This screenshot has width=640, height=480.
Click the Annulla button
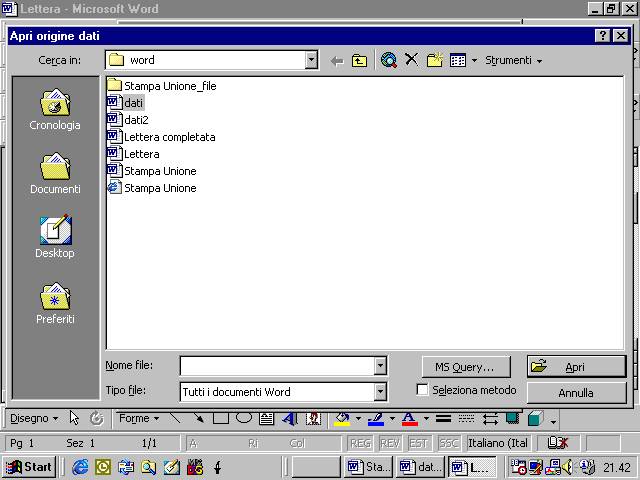576,393
